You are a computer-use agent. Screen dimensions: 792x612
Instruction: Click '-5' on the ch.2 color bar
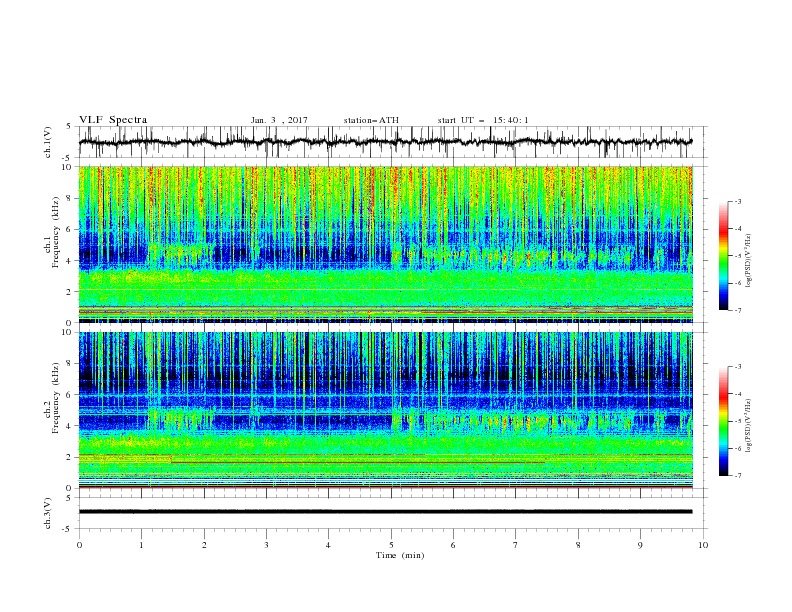click(737, 421)
